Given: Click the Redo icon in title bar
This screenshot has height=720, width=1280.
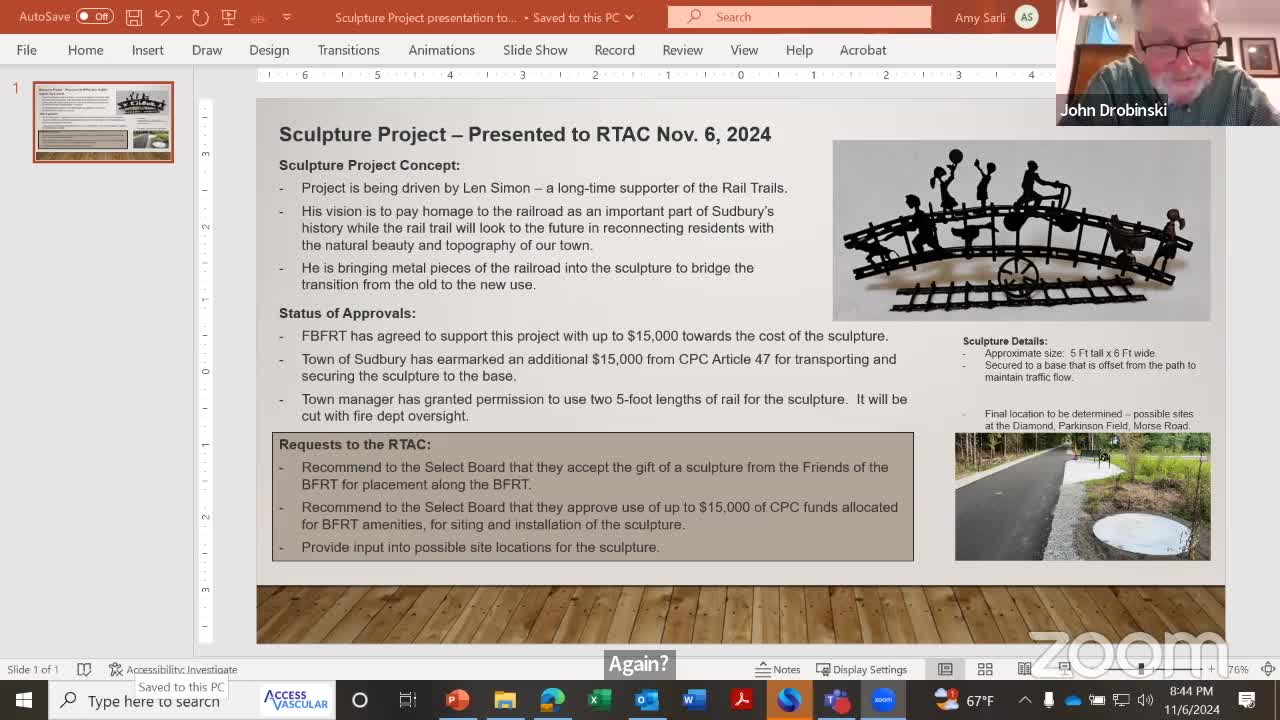Looking at the screenshot, I should (200, 17).
